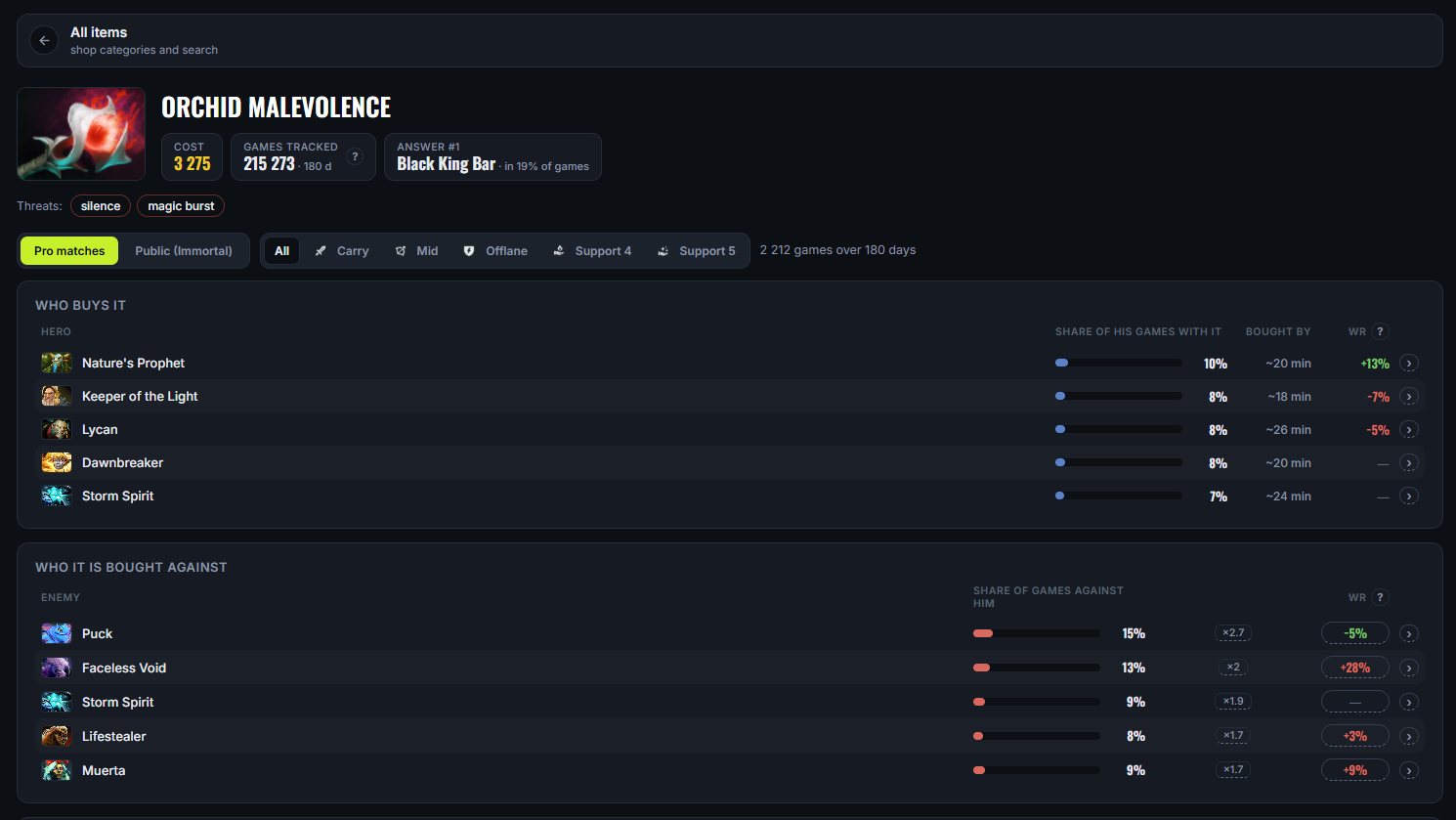This screenshot has height=820, width=1456.
Task: Click the magic burst threat tag
Action: tap(181, 206)
